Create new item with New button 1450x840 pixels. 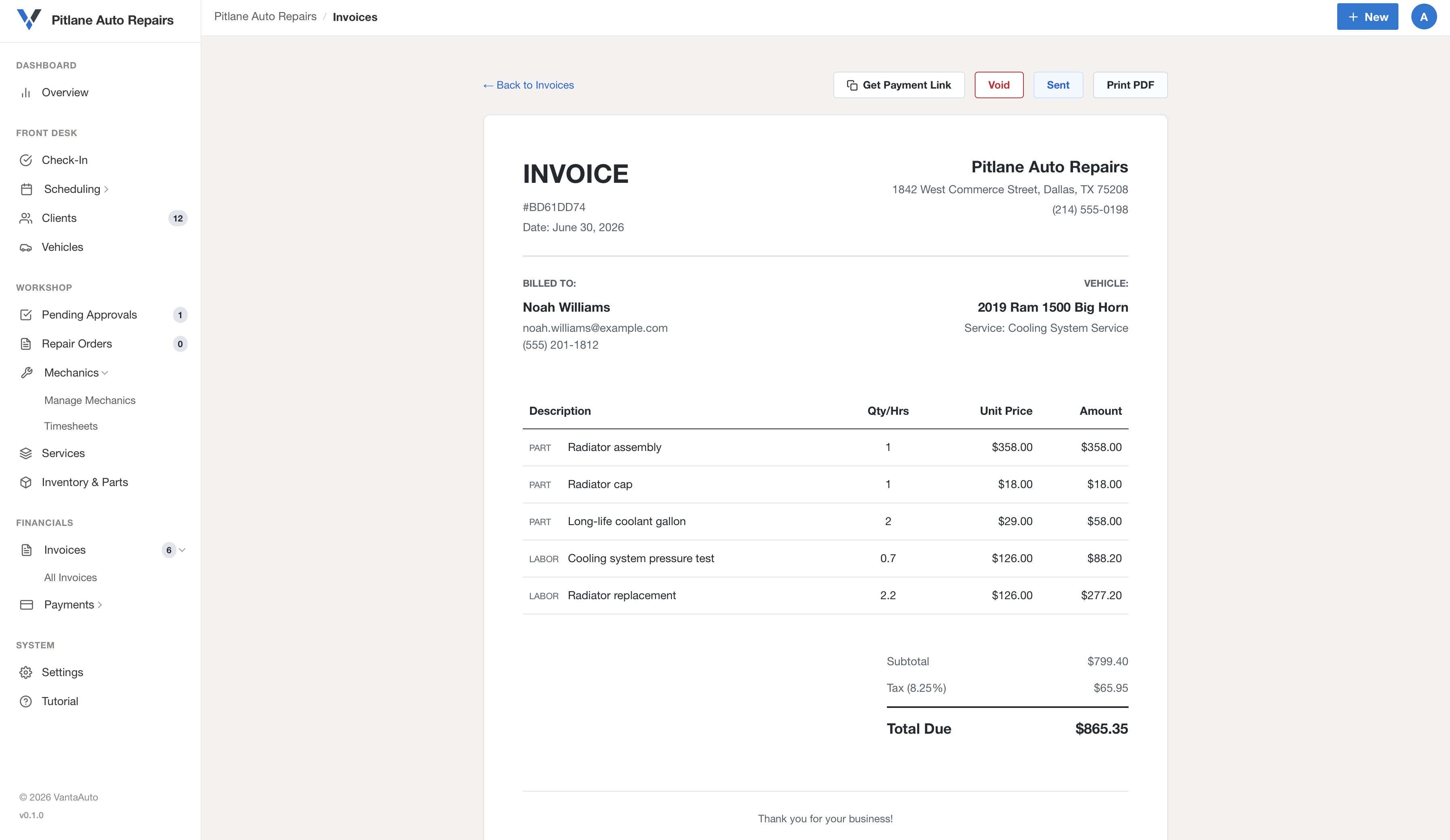point(1367,17)
